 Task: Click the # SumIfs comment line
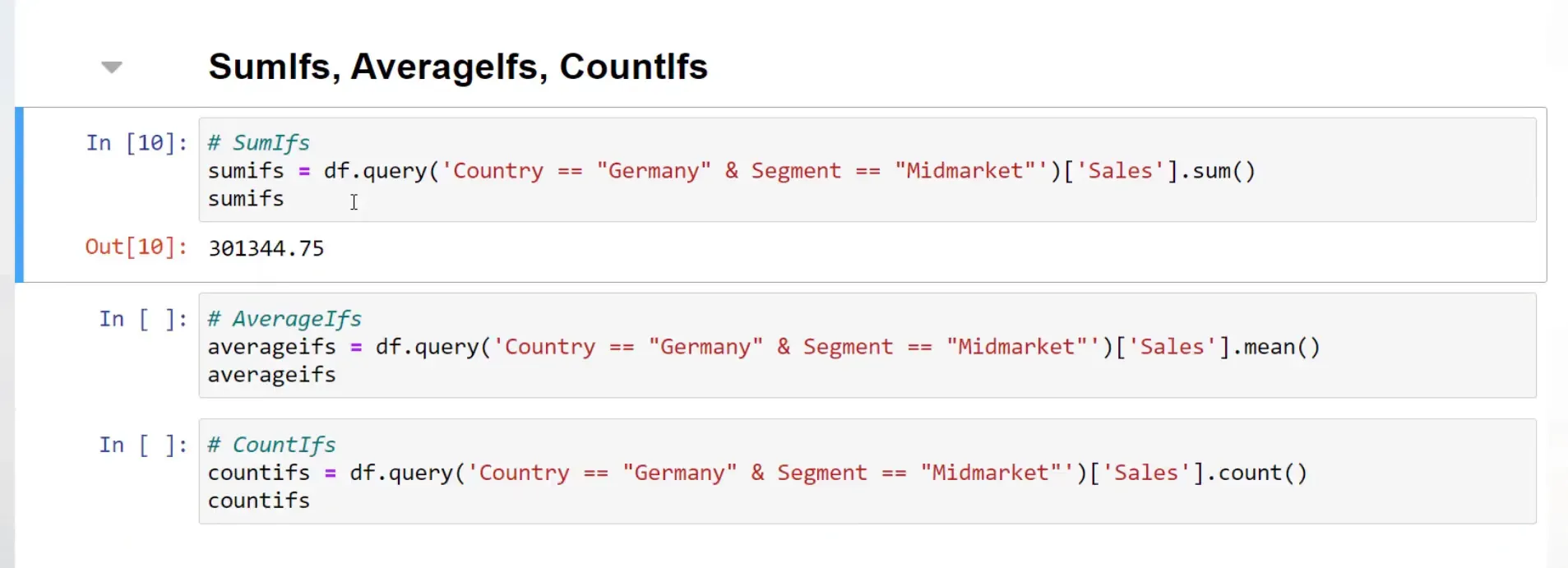tap(258, 141)
